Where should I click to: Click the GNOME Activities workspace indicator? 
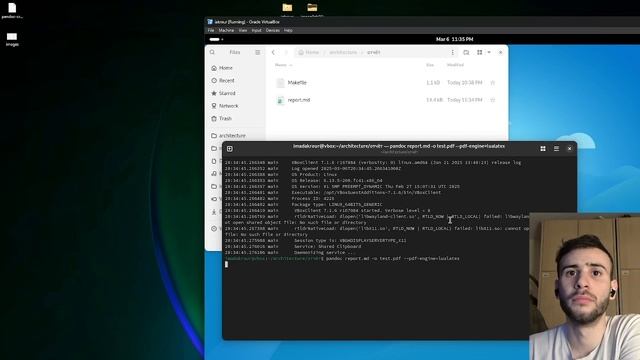tap(216, 40)
